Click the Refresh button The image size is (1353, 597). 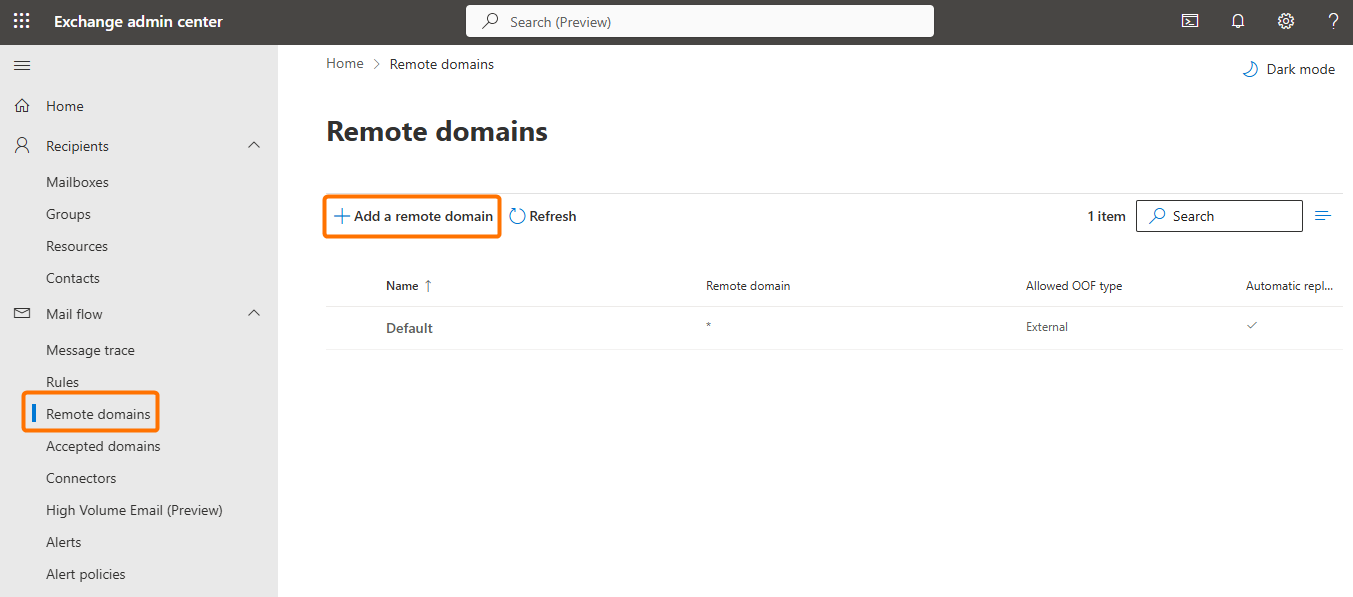543,216
